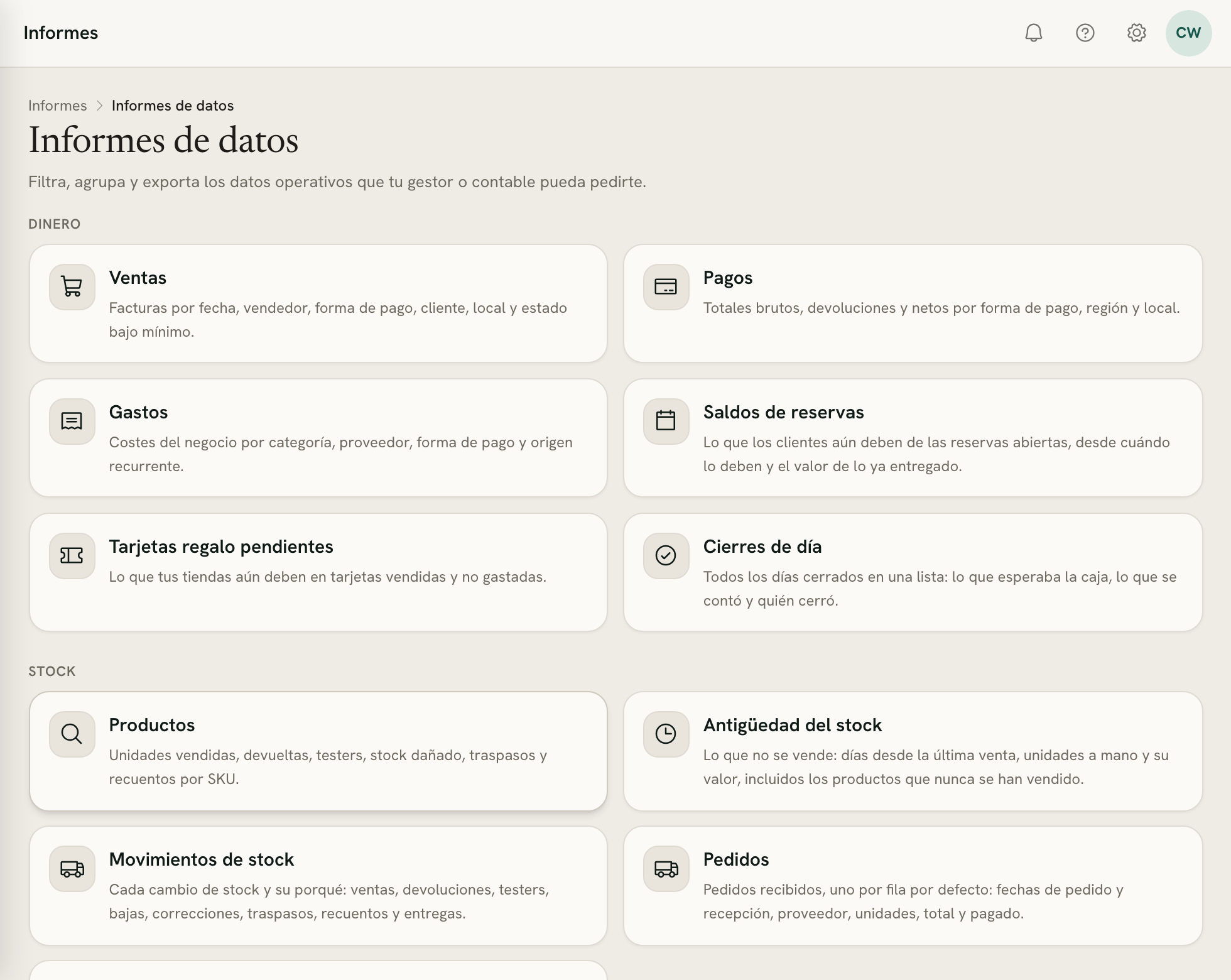Open the Gastos report title

click(x=138, y=412)
